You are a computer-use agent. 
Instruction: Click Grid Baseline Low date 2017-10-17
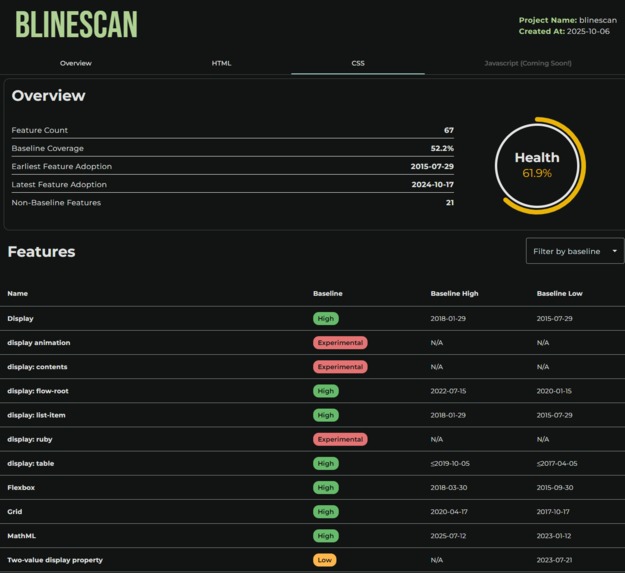tap(553, 512)
